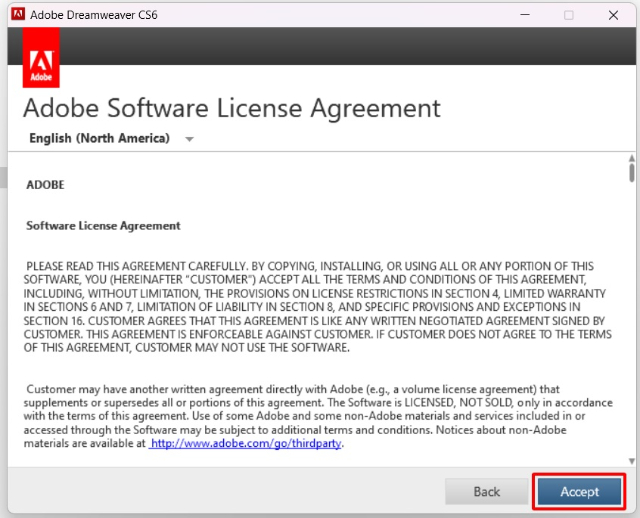Click the "Adobe Dreamweaver CS6" title bar text

pyautogui.click(x=93, y=15)
